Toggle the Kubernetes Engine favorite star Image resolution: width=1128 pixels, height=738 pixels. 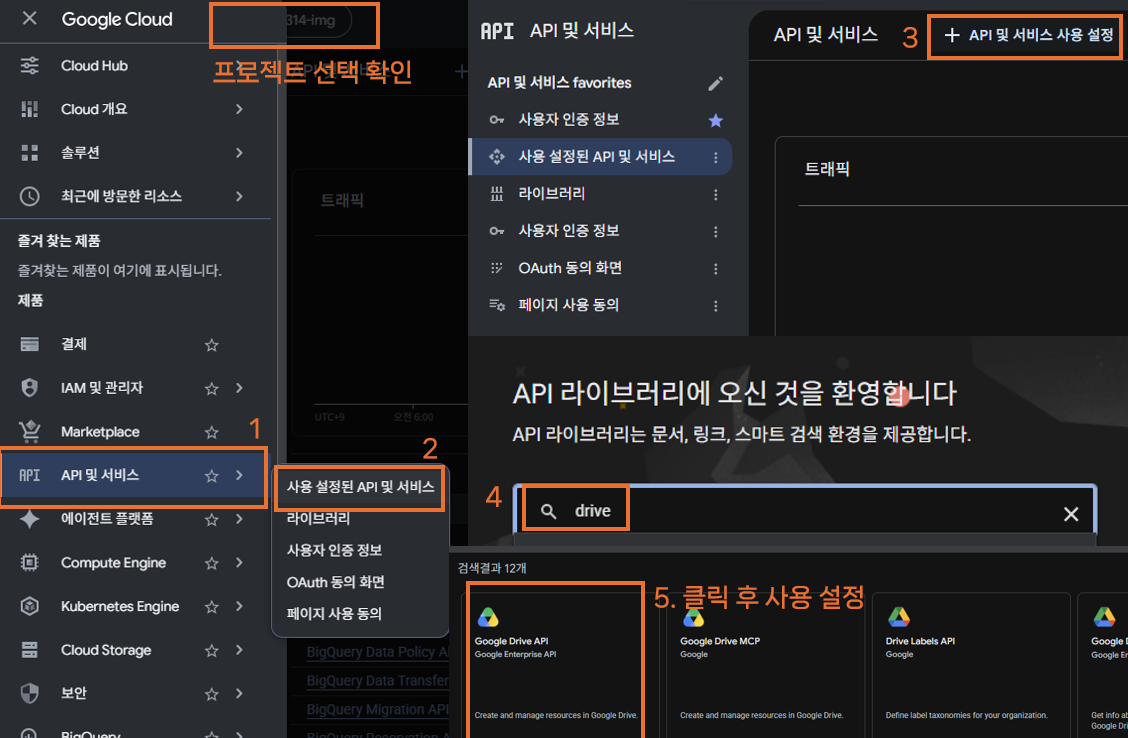[x=212, y=607]
